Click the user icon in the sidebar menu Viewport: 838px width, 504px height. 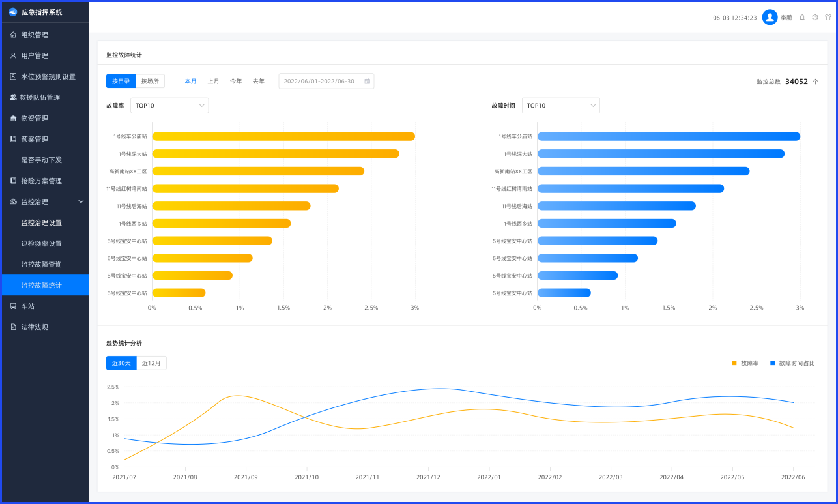[12, 55]
